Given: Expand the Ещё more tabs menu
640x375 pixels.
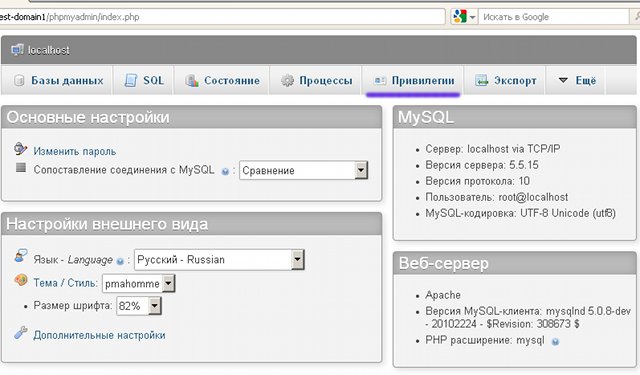Looking at the screenshot, I should pyautogui.click(x=577, y=80).
